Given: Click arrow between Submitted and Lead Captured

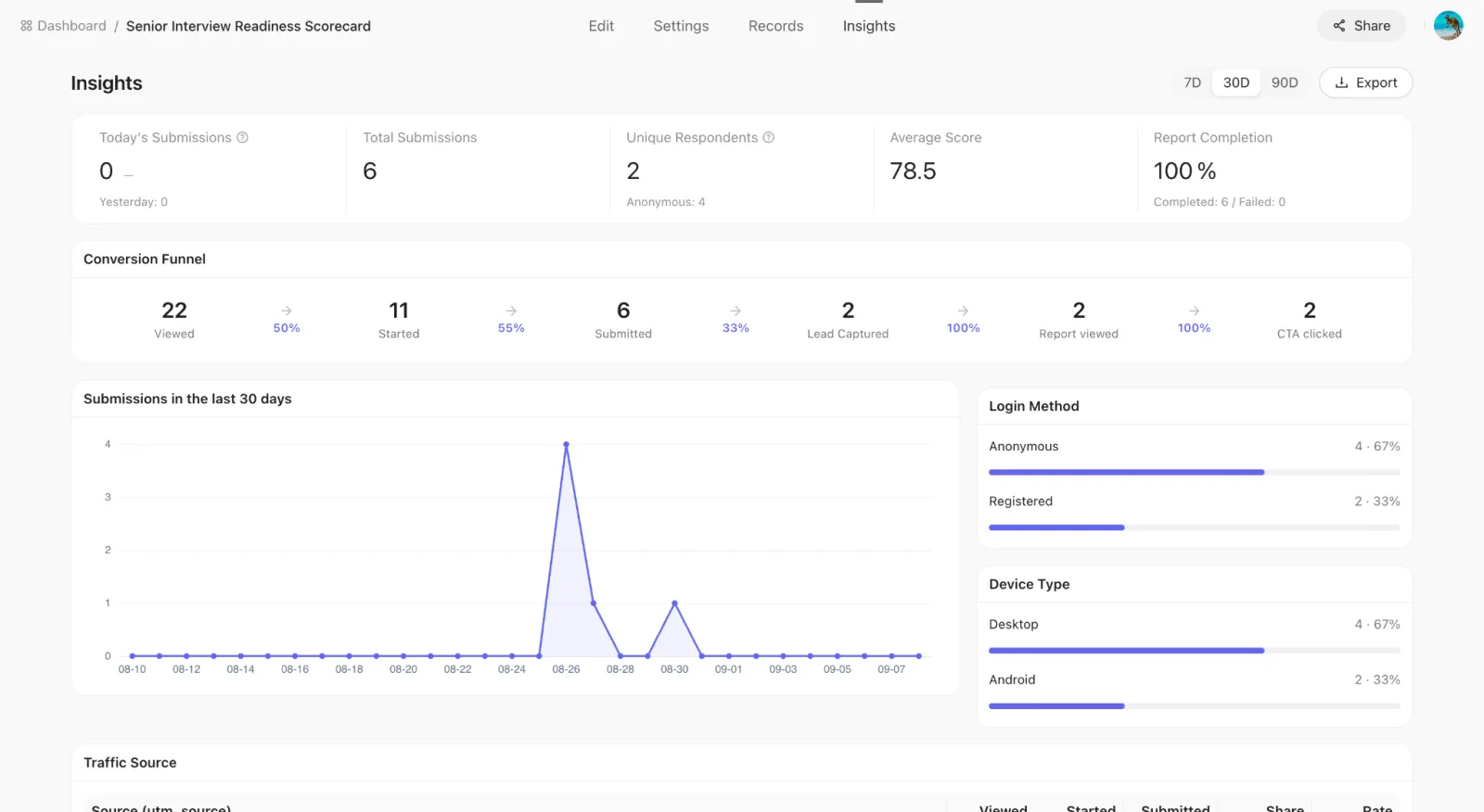Looking at the screenshot, I should tap(736, 311).
